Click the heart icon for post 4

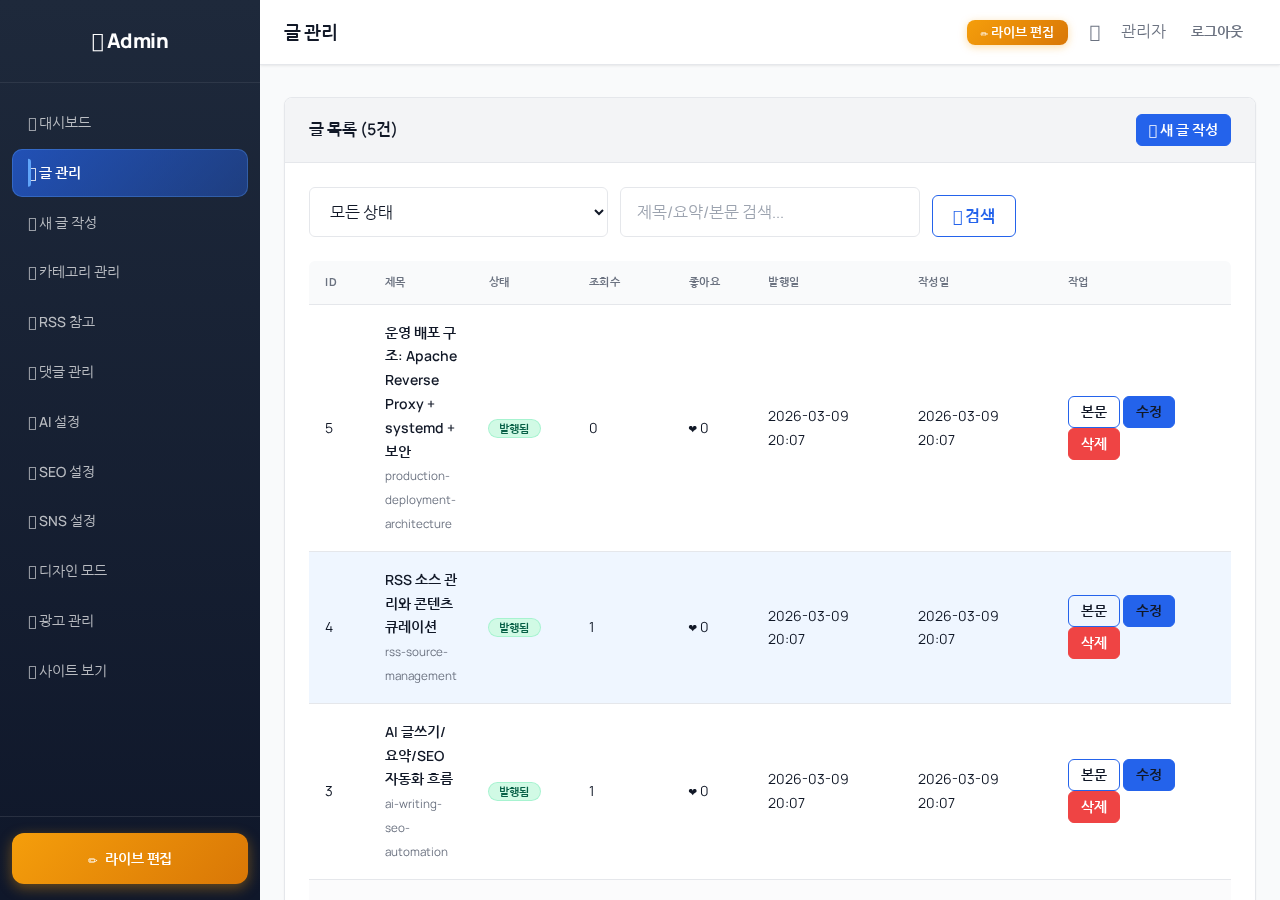pyautogui.click(x=692, y=628)
